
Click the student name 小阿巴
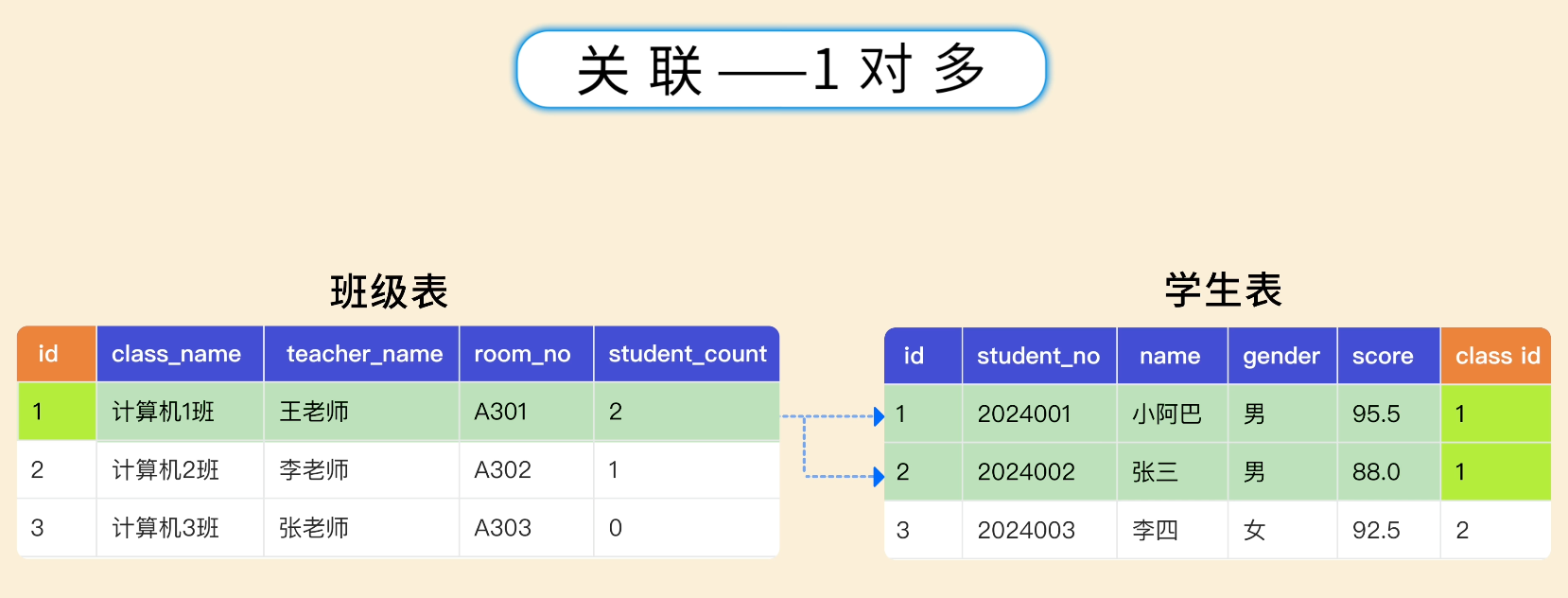(1167, 413)
